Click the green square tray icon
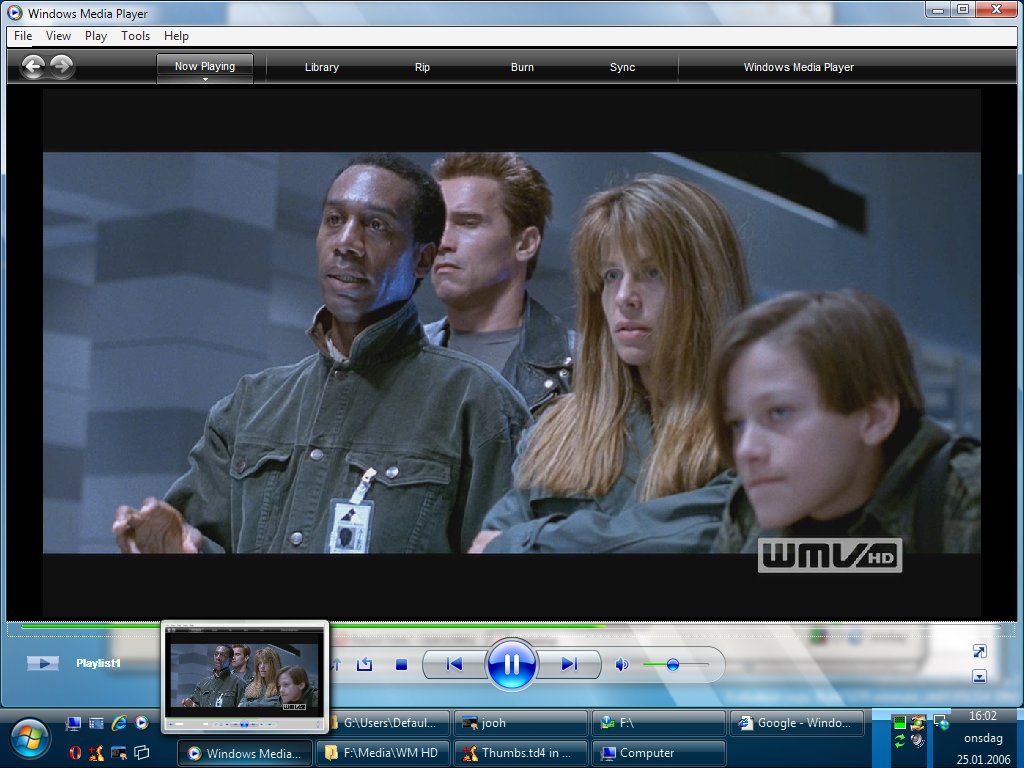1024x768 pixels. point(899,722)
